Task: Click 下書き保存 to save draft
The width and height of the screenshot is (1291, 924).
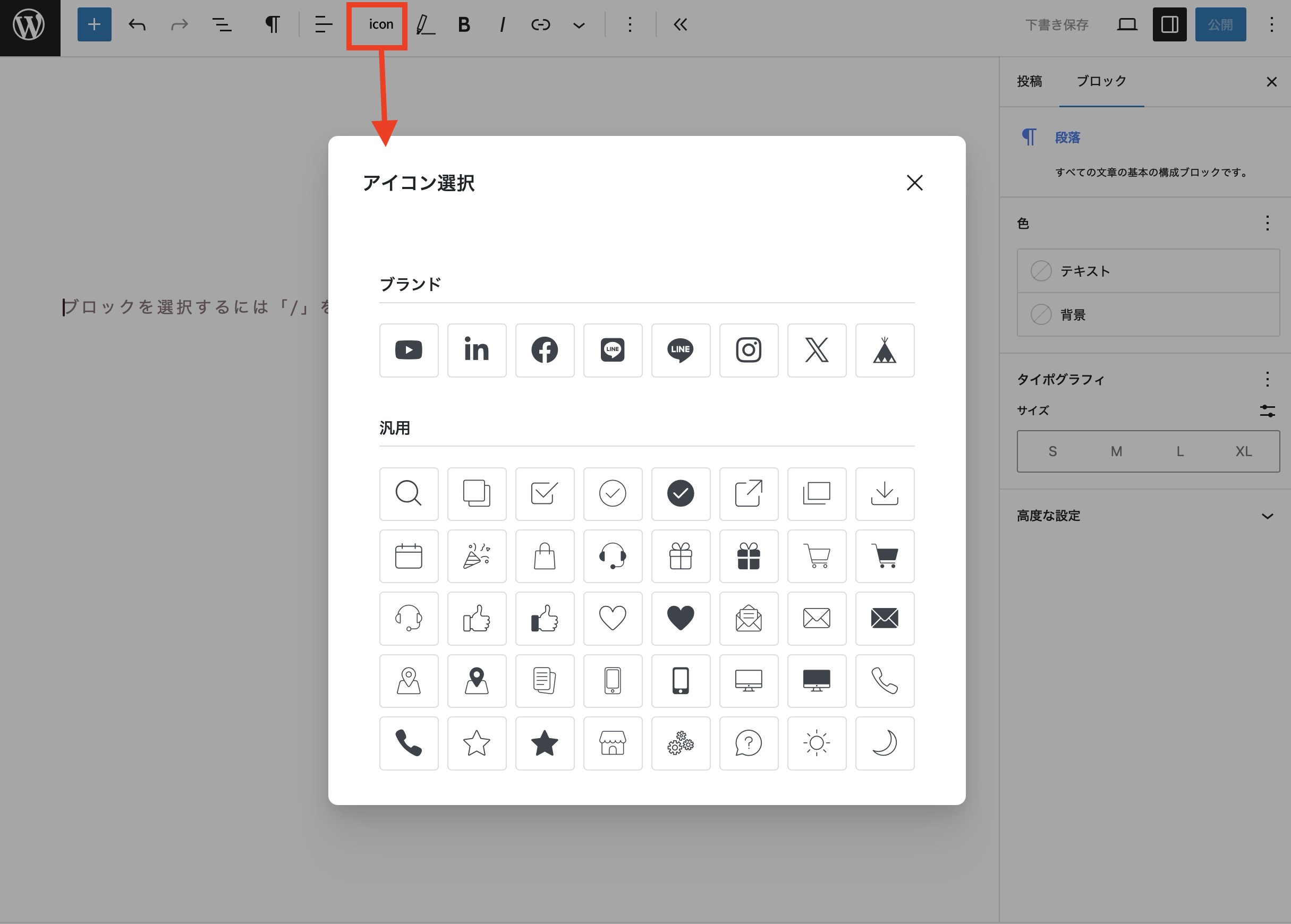Action: click(1057, 24)
